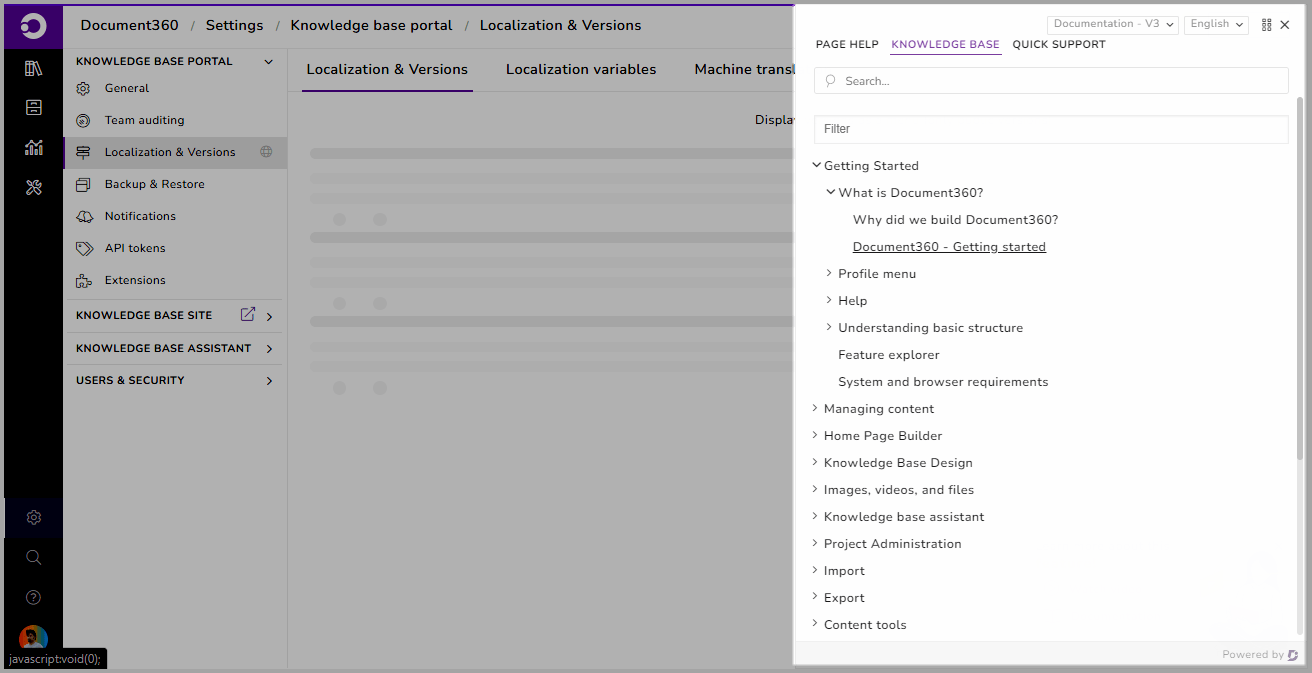Open the user profile avatar
This screenshot has width=1312, height=673.
tap(34, 637)
